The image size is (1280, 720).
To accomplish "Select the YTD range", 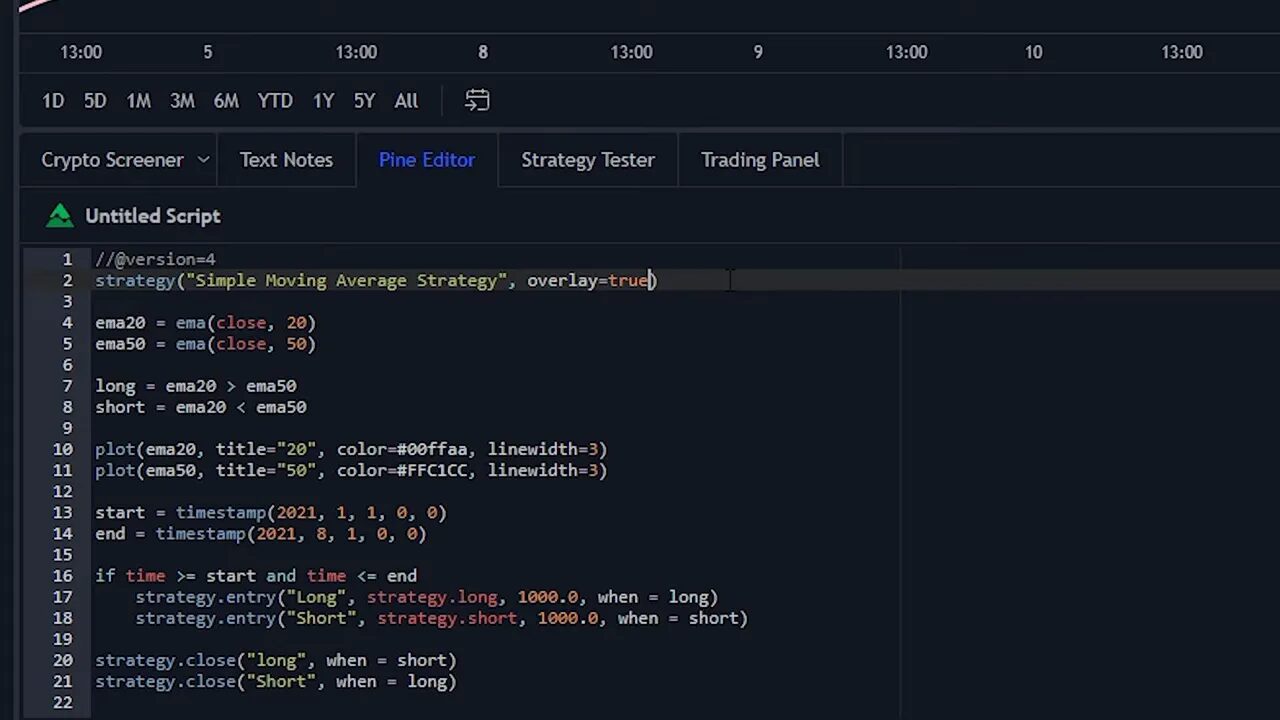I will click(x=274, y=100).
